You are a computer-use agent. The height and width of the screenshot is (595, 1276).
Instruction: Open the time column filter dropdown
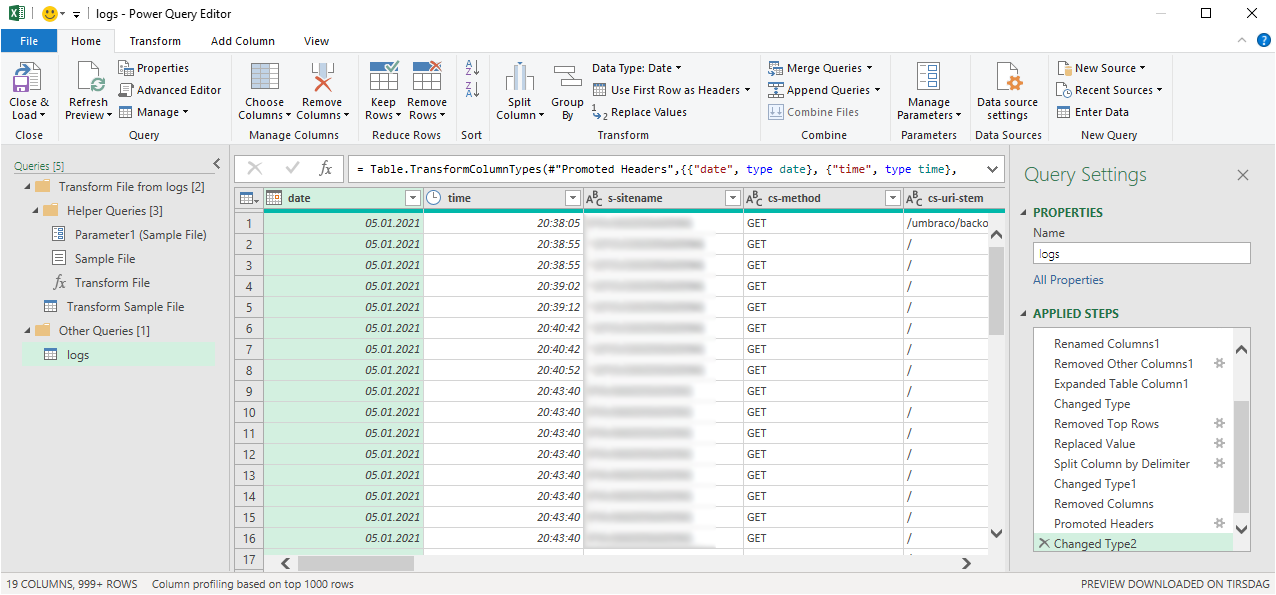[x=573, y=198]
